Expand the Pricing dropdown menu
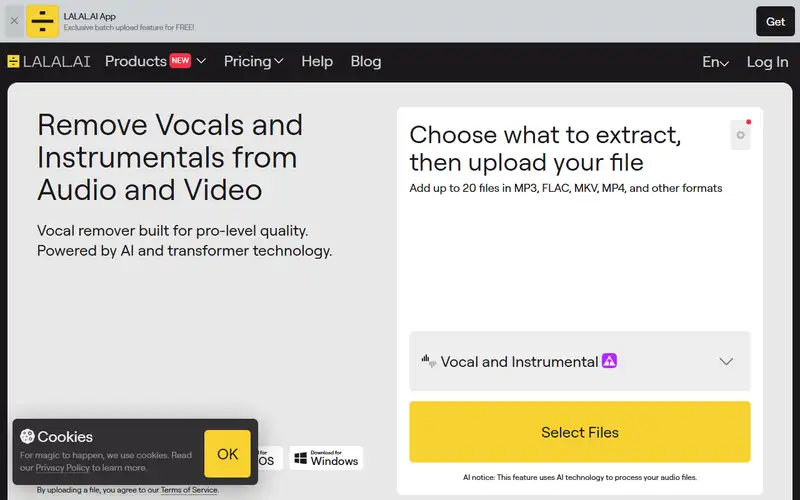800x500 pixels. pyautogui.click(x=254, y=61)
